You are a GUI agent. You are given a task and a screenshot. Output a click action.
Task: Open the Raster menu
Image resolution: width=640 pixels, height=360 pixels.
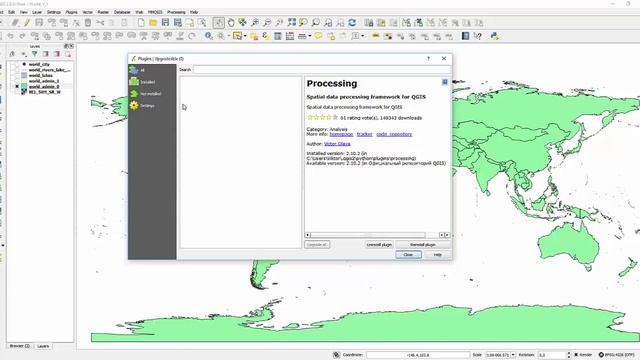[x=103, y=12]
